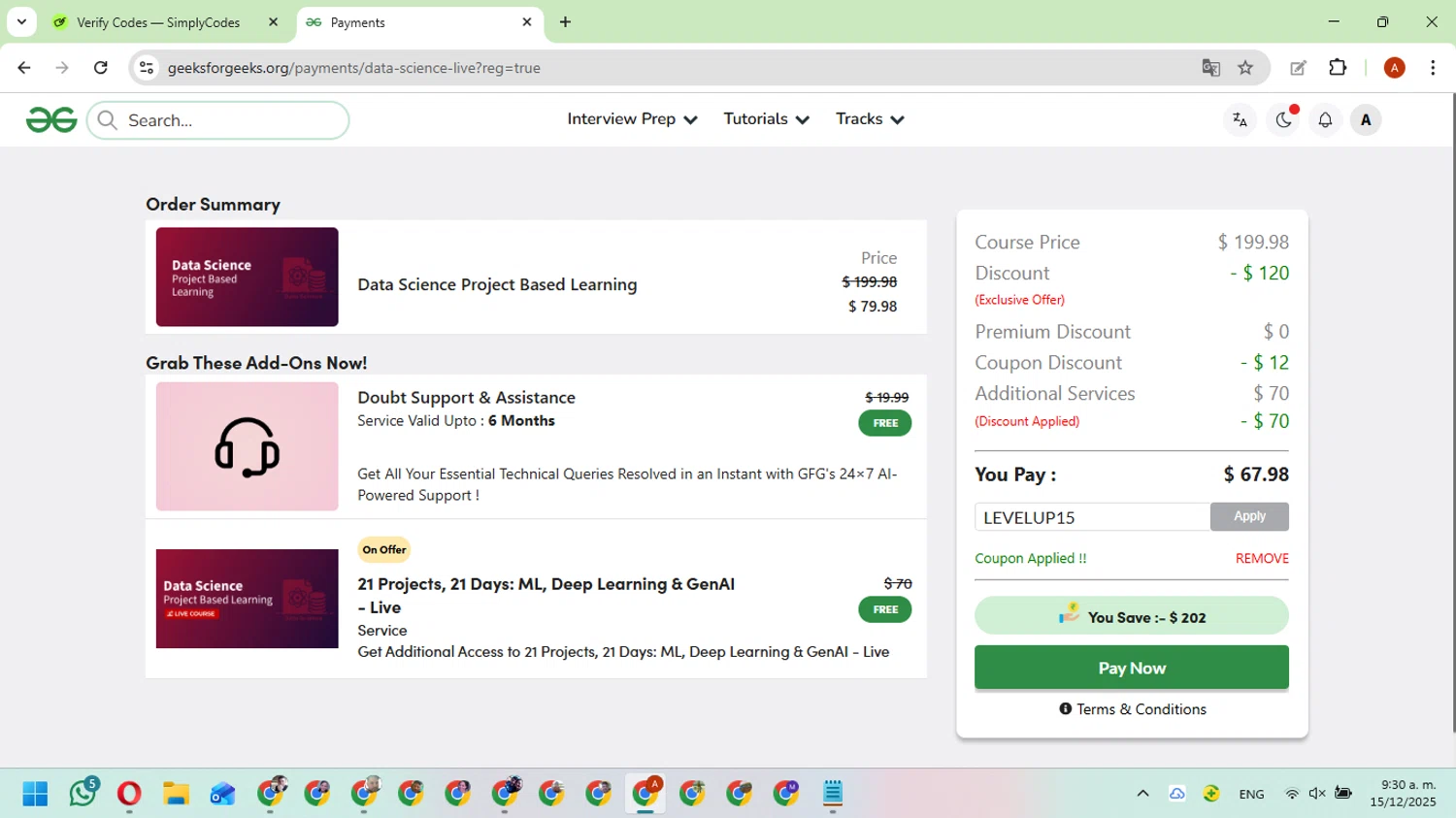
Task: Open the browser extensions puzzle icon
Action: (1338, 68)
